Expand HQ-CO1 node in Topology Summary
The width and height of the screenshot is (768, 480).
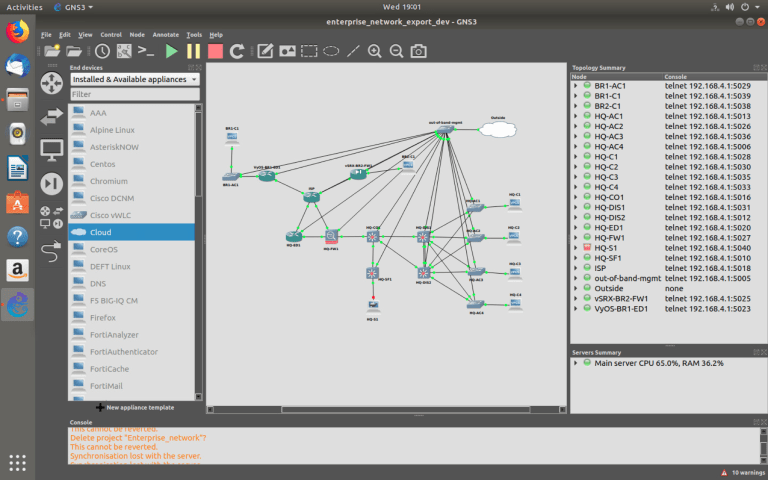coord(576,197)
